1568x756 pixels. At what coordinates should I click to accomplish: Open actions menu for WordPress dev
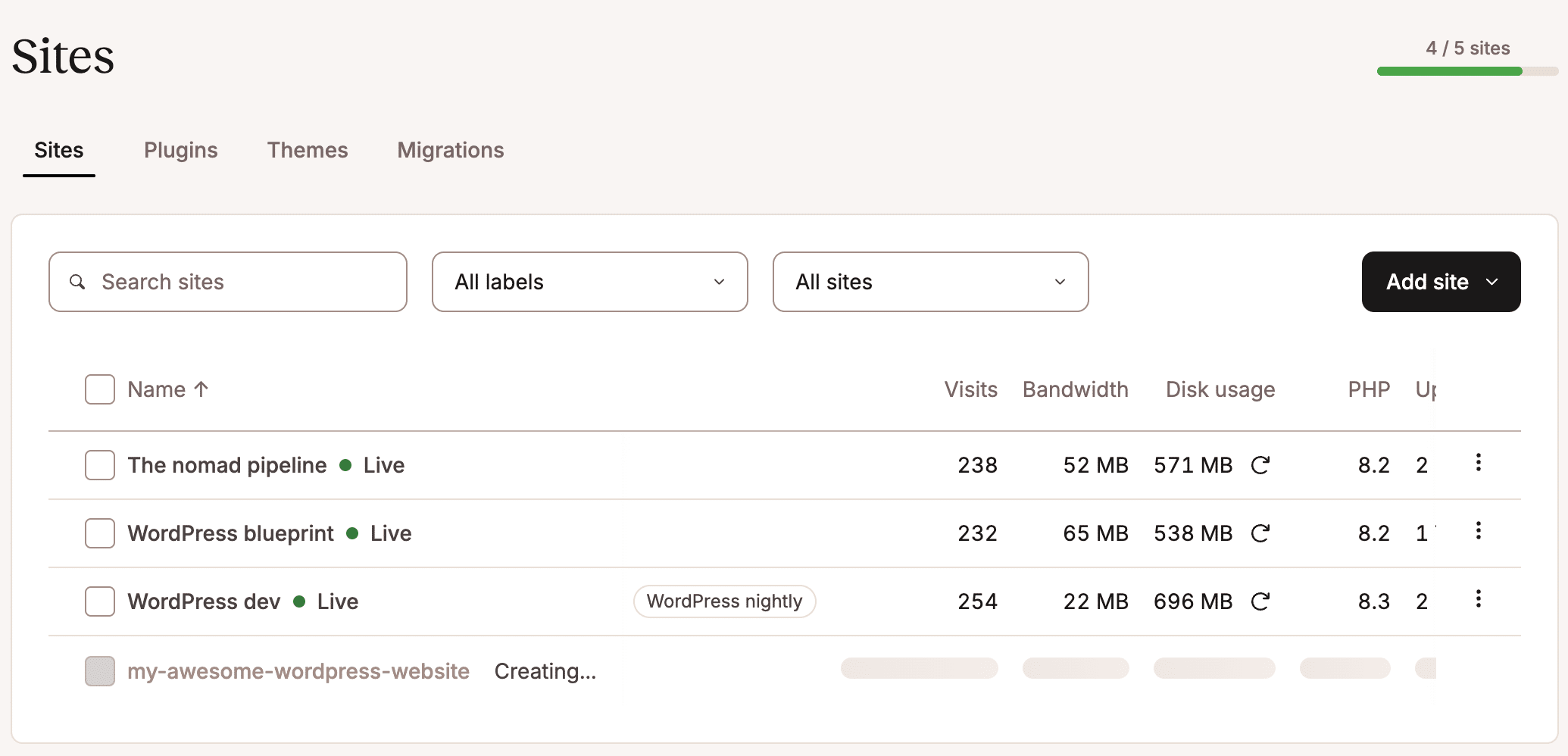click(x=1478, y=599)
